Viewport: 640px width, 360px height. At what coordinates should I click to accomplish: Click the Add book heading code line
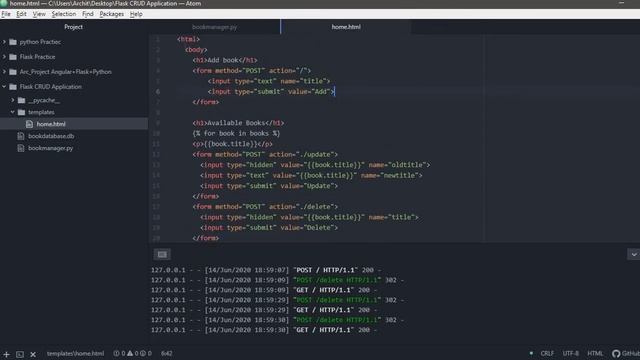[225, 60]
